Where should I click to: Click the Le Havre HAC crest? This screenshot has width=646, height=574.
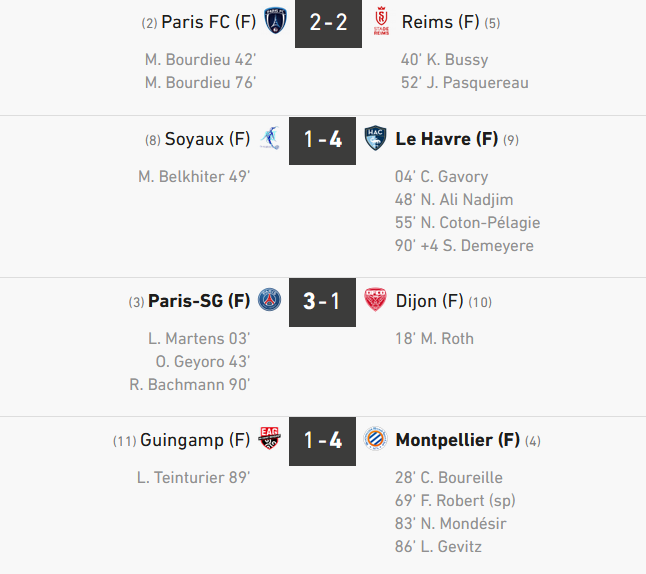[376, 139]
